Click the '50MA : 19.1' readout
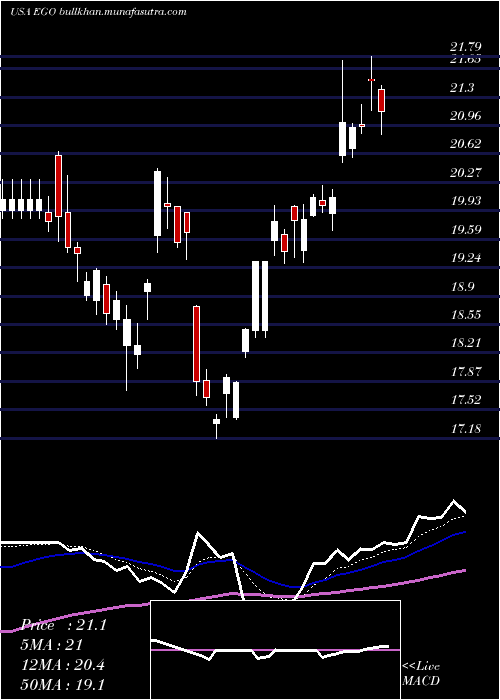The width and height of the screenshot is (500, 700). 63,684
